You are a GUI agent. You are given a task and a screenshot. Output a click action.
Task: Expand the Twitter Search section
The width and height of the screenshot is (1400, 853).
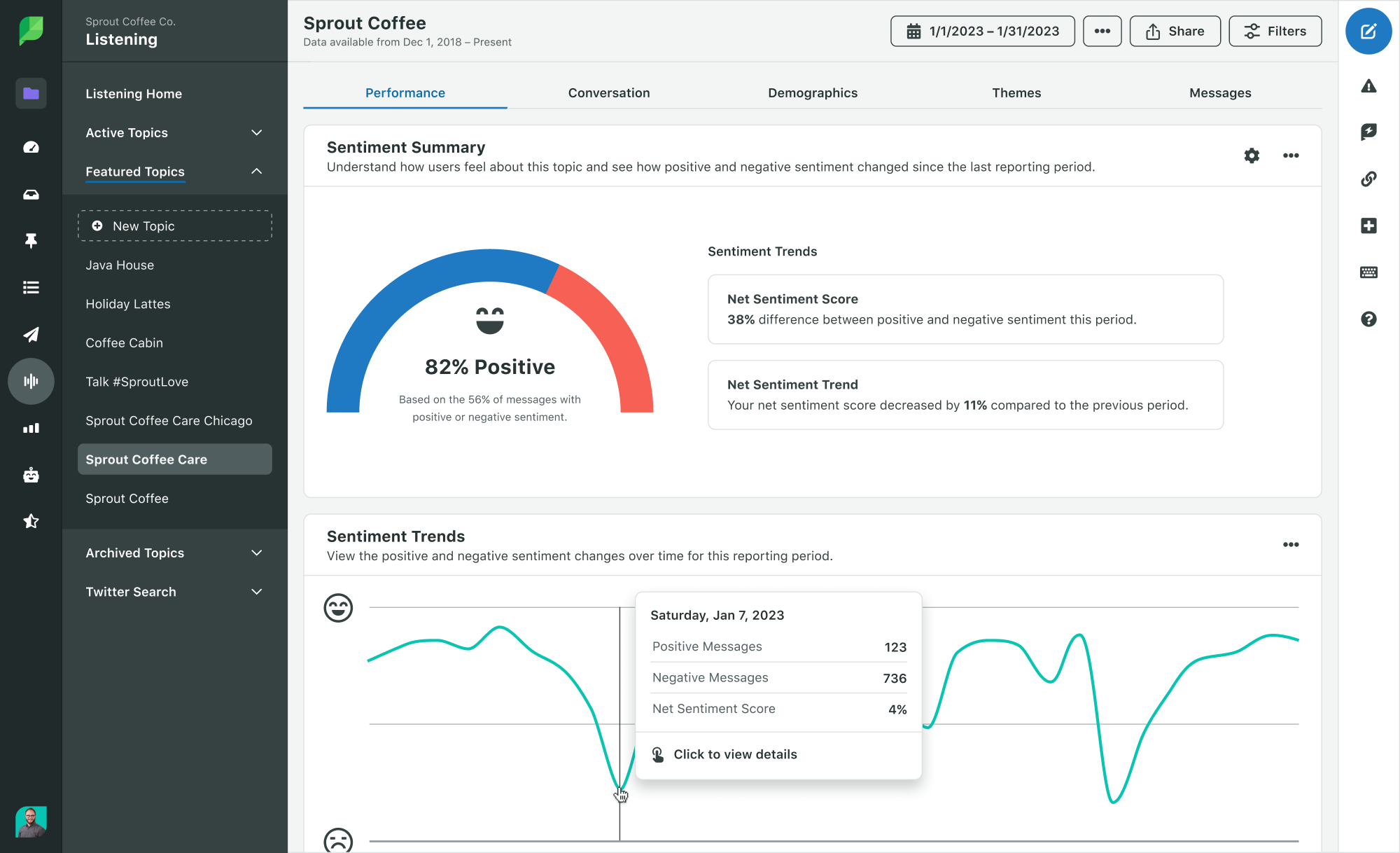255,592
